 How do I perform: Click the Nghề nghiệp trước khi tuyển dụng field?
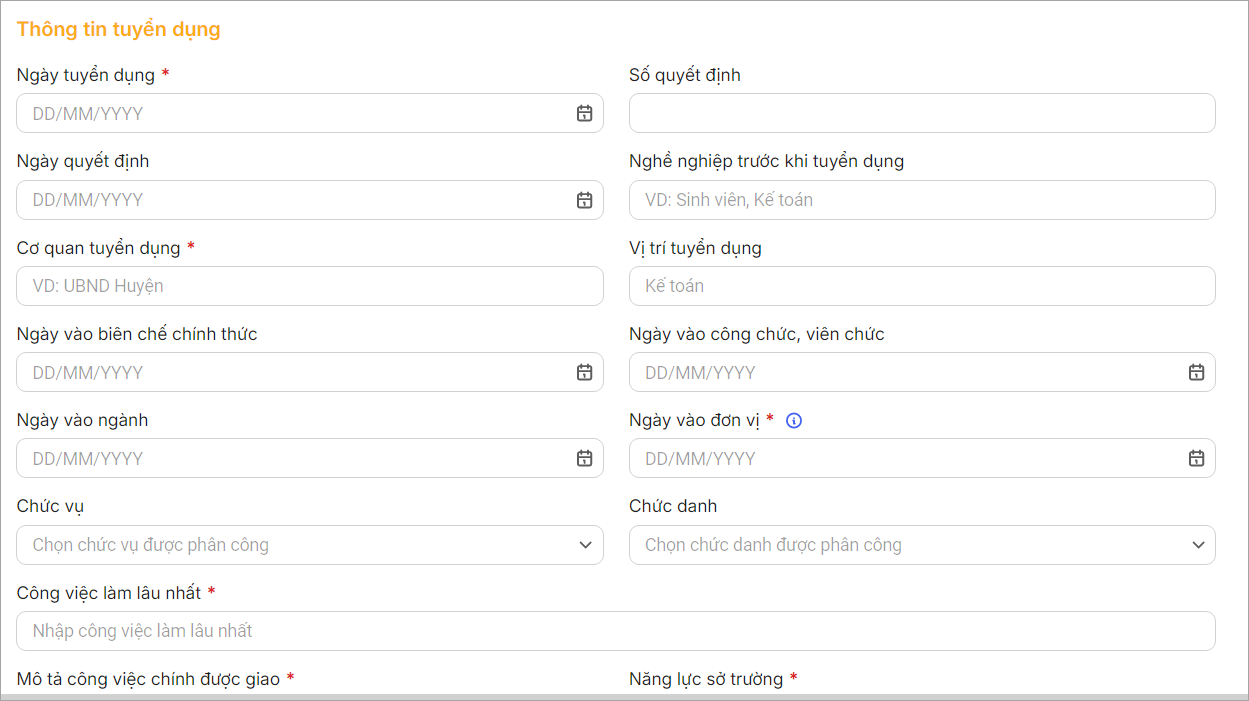pyautogui.click(x=921, y=200)
